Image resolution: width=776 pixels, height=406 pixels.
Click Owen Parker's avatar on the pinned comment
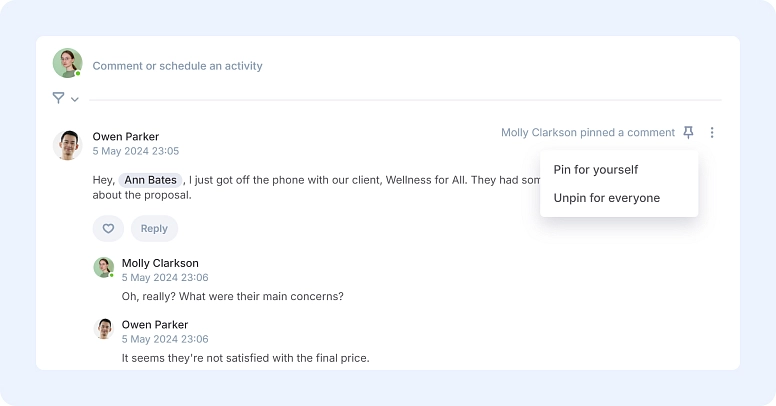pos(67,144)
